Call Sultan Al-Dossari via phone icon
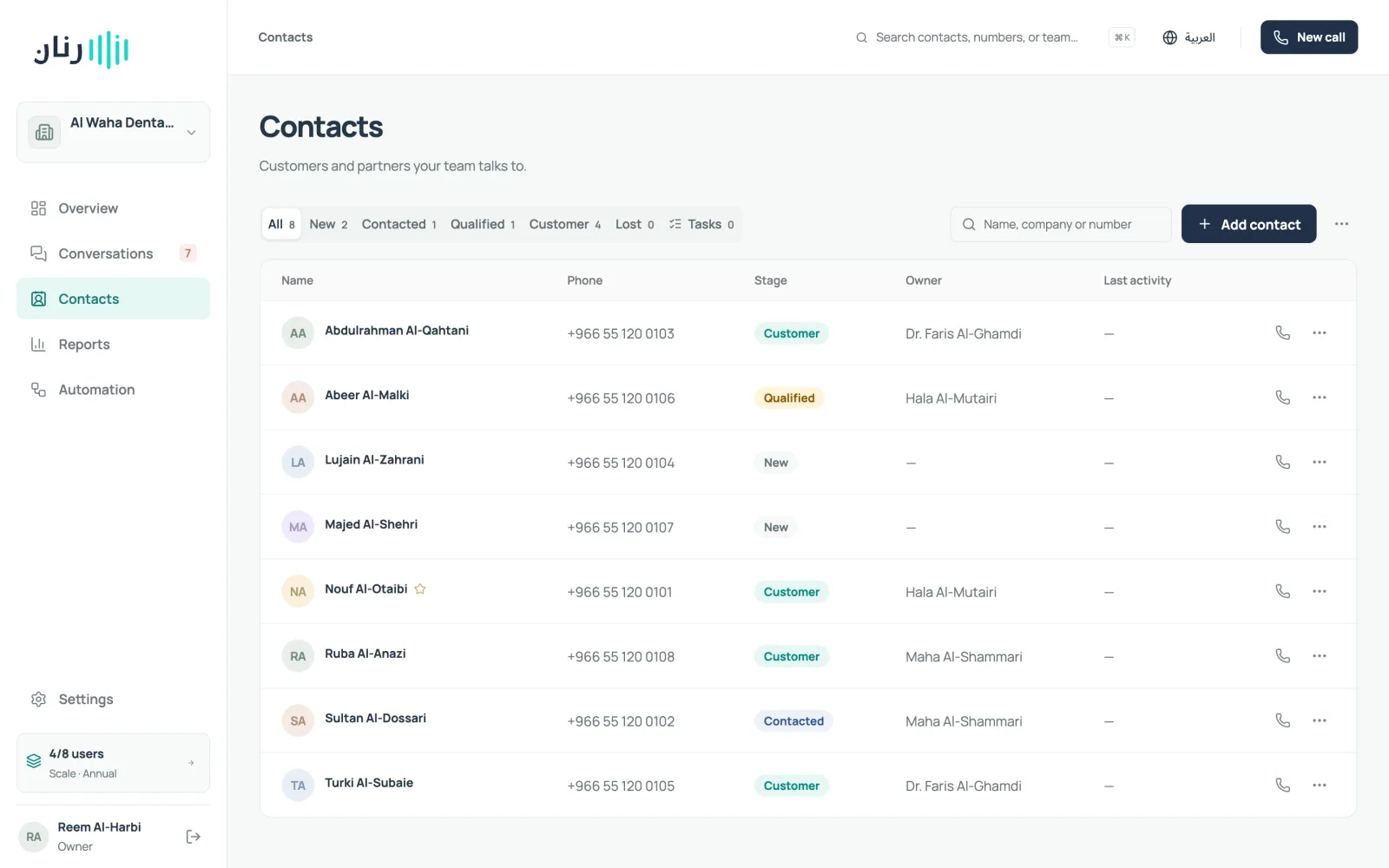Viewport: 1389px width, 868px height. [x=1282, y=721]
